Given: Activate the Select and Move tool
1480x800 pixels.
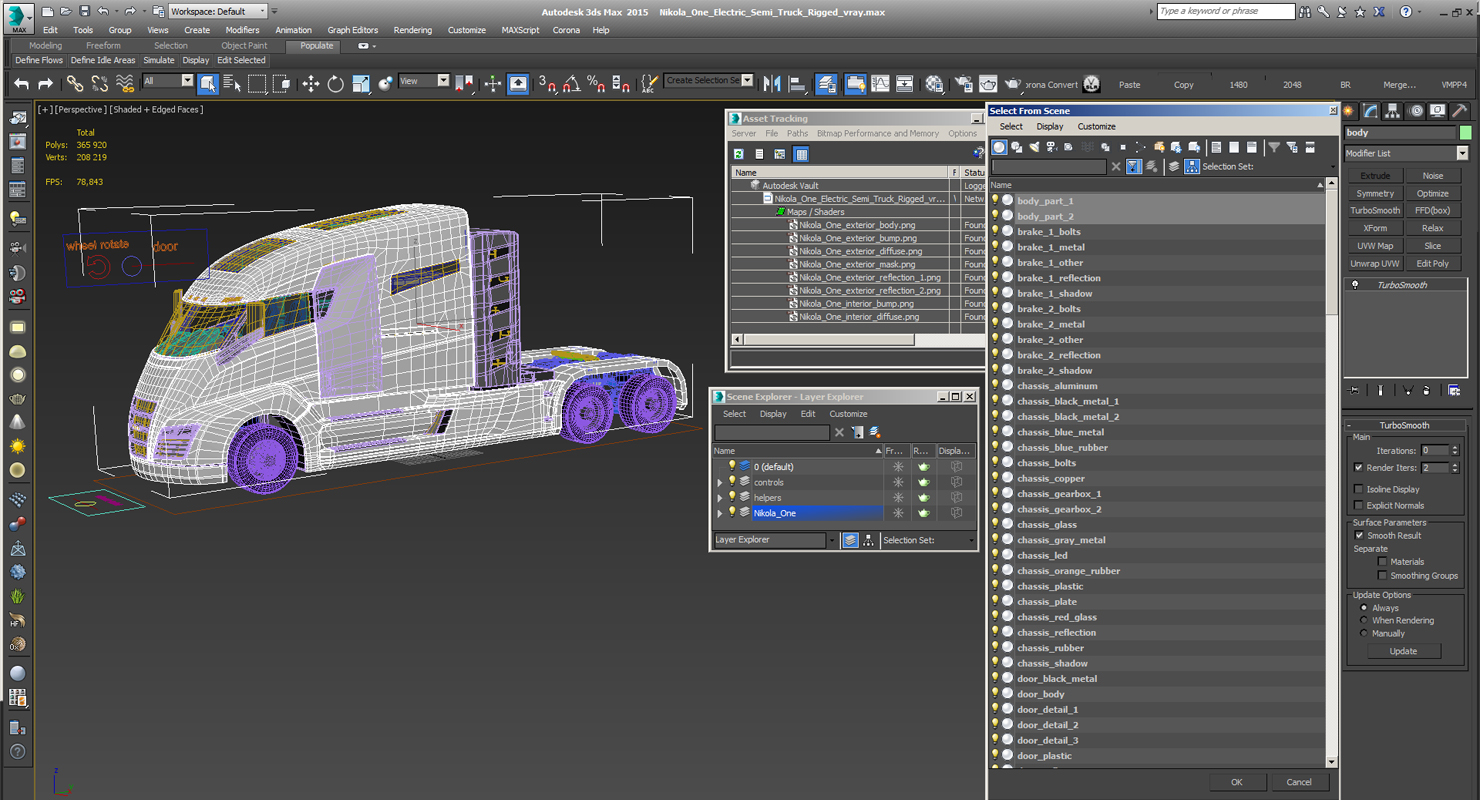Looking at the screenshot, I should pyautogui.click(x=311, y=84).
